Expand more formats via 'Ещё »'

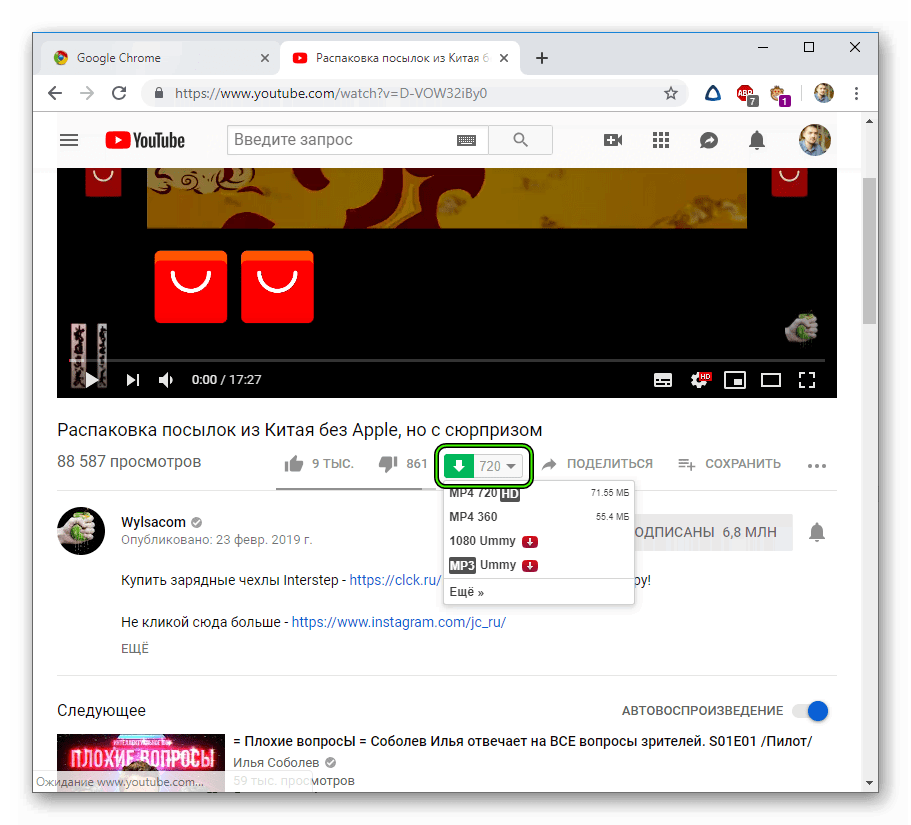pyautogui.click(x=467, y=592)
